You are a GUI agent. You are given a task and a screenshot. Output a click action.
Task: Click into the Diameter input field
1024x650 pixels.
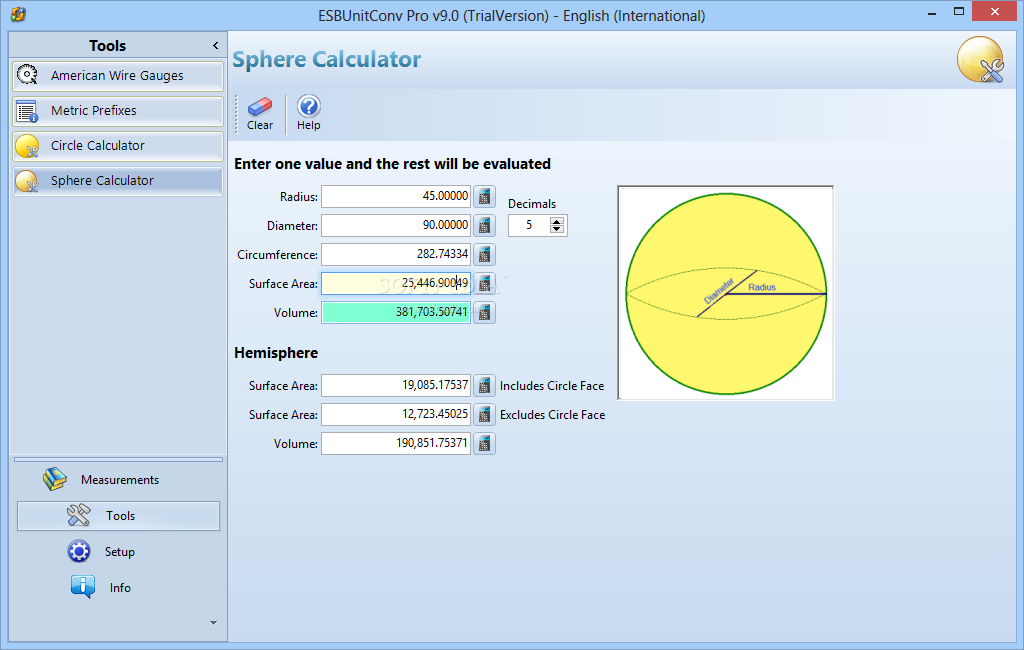[x=396, y=225]
